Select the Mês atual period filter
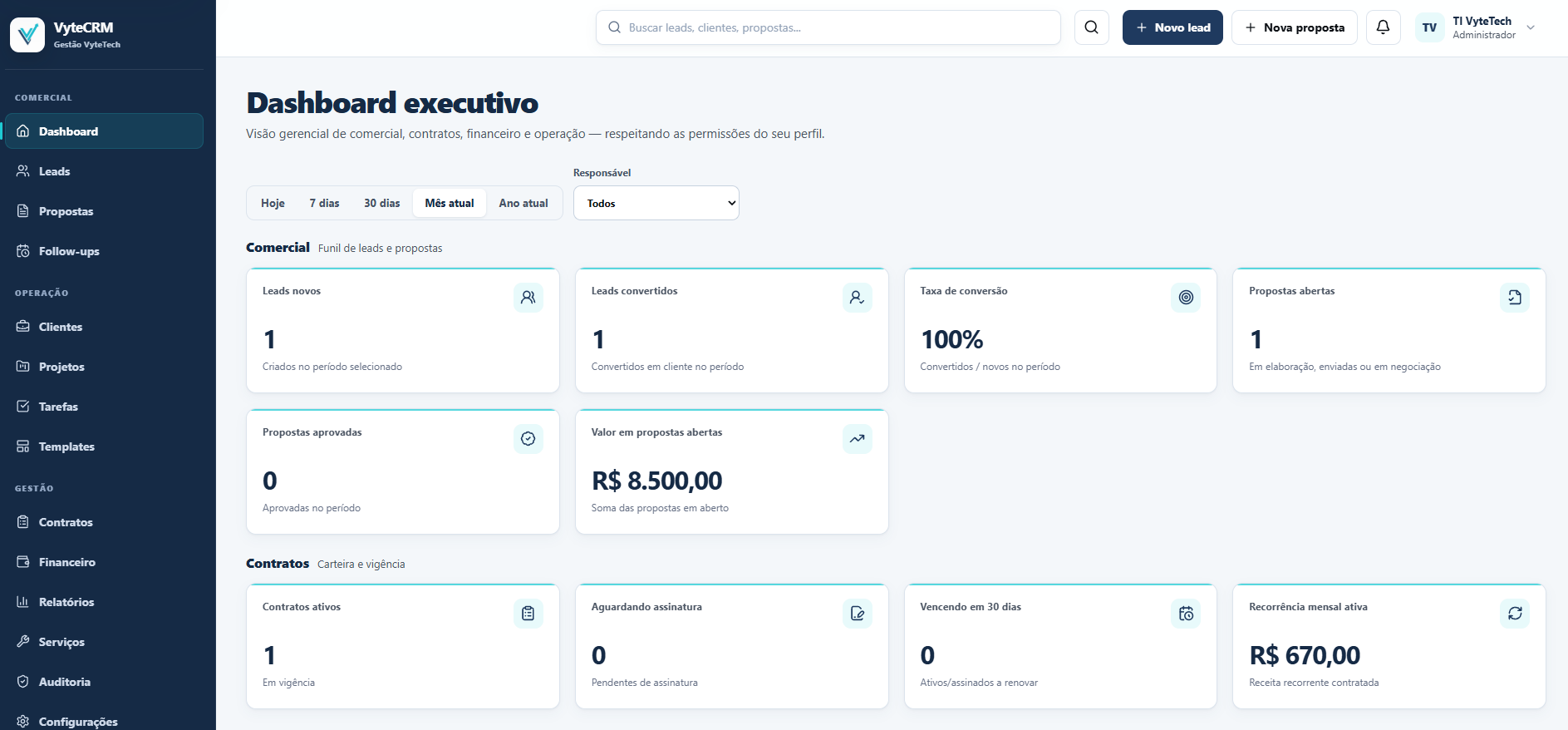Viewport: 1568px width, 730px height. 450,203
